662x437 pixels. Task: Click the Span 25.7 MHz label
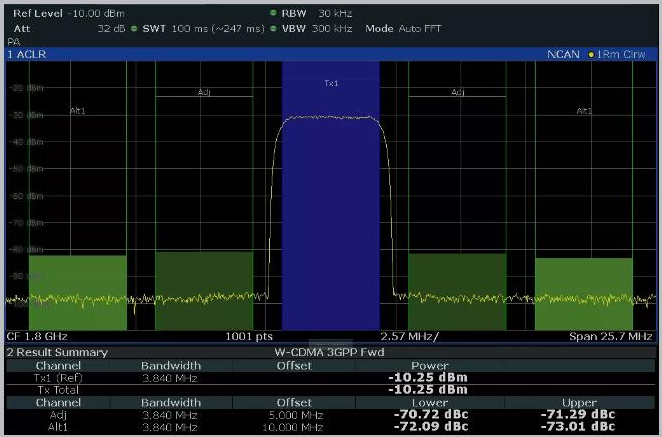click(x=610, y=337)
